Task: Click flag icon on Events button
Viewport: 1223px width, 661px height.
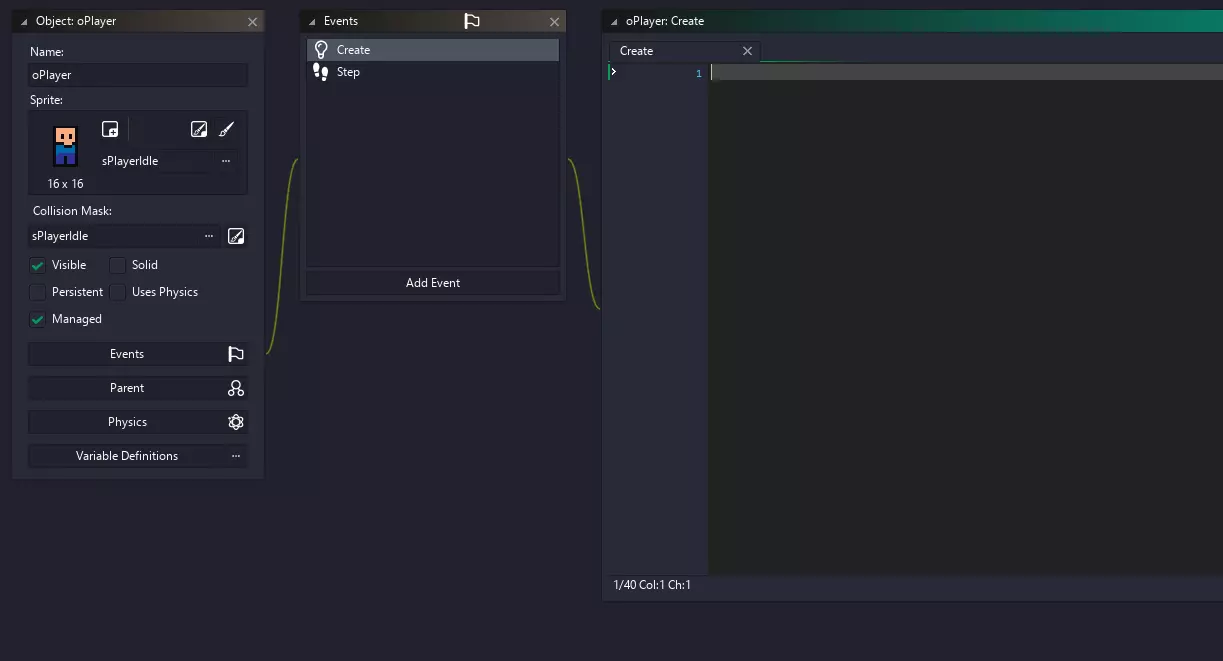Action: point(236,354)
